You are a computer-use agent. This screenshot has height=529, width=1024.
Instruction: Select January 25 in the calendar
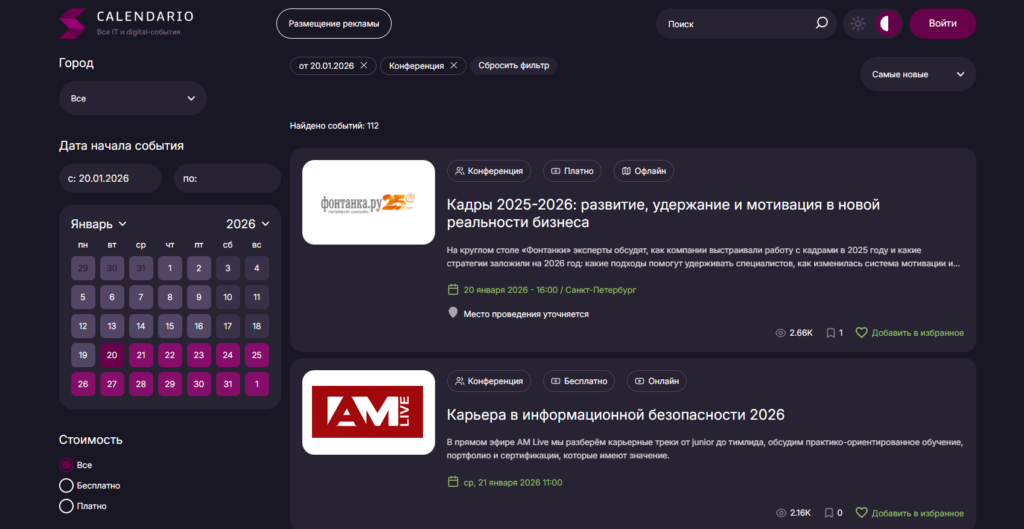[x=257, y=355]
